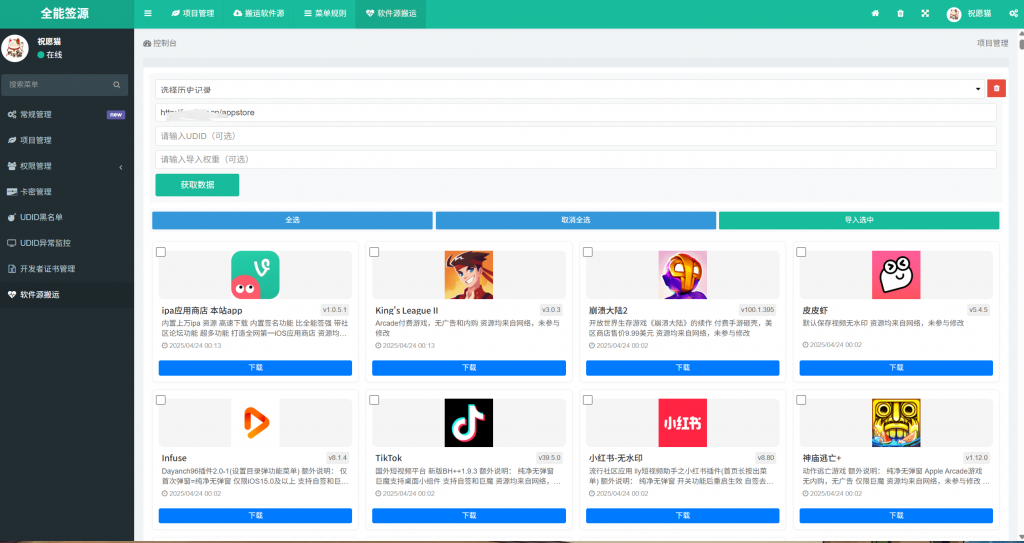Tick the checkbox for ipa应用商店 card
Screen dimensions: 1024x543
(161, 252)
